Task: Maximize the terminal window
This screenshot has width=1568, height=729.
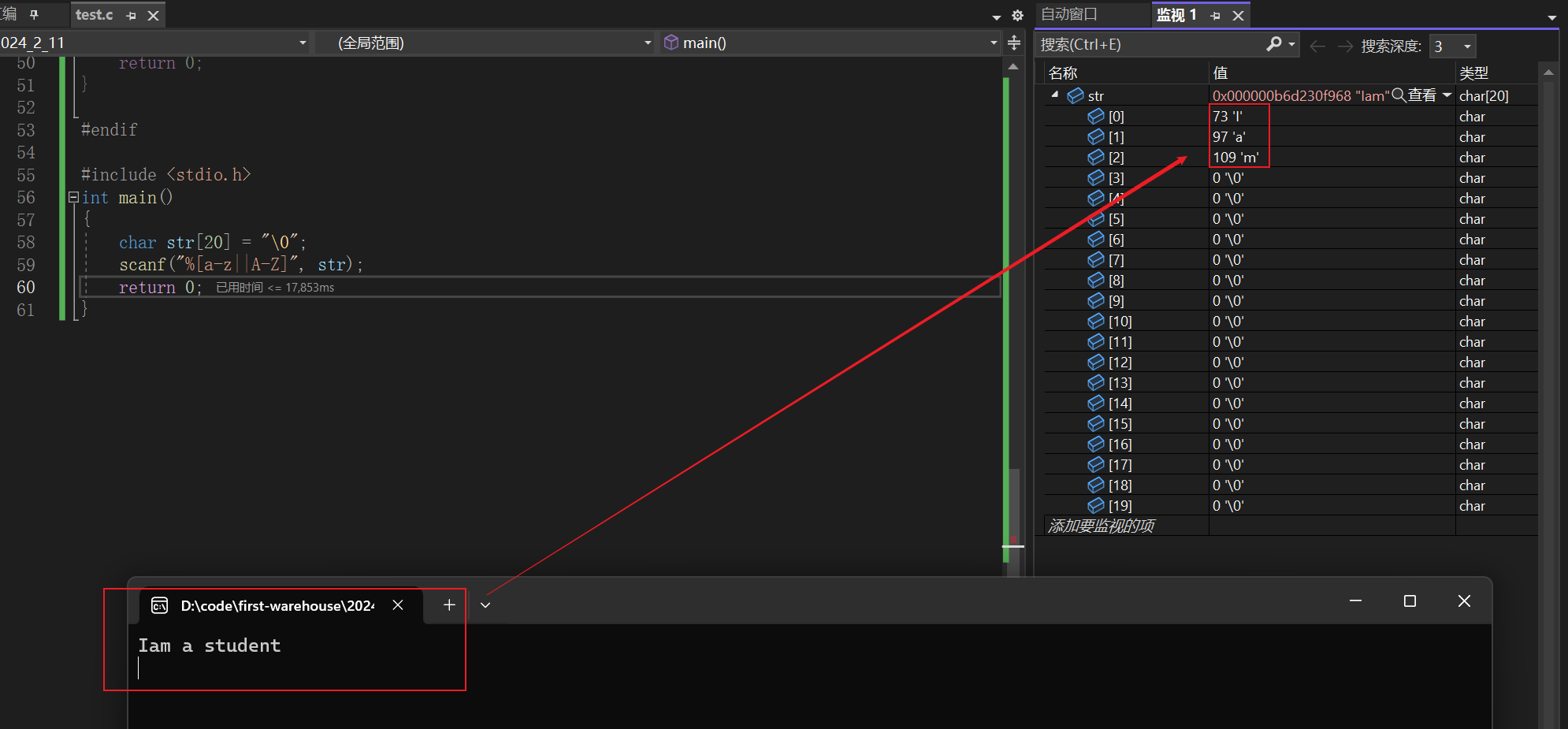Action: (x=1410, y=601)
